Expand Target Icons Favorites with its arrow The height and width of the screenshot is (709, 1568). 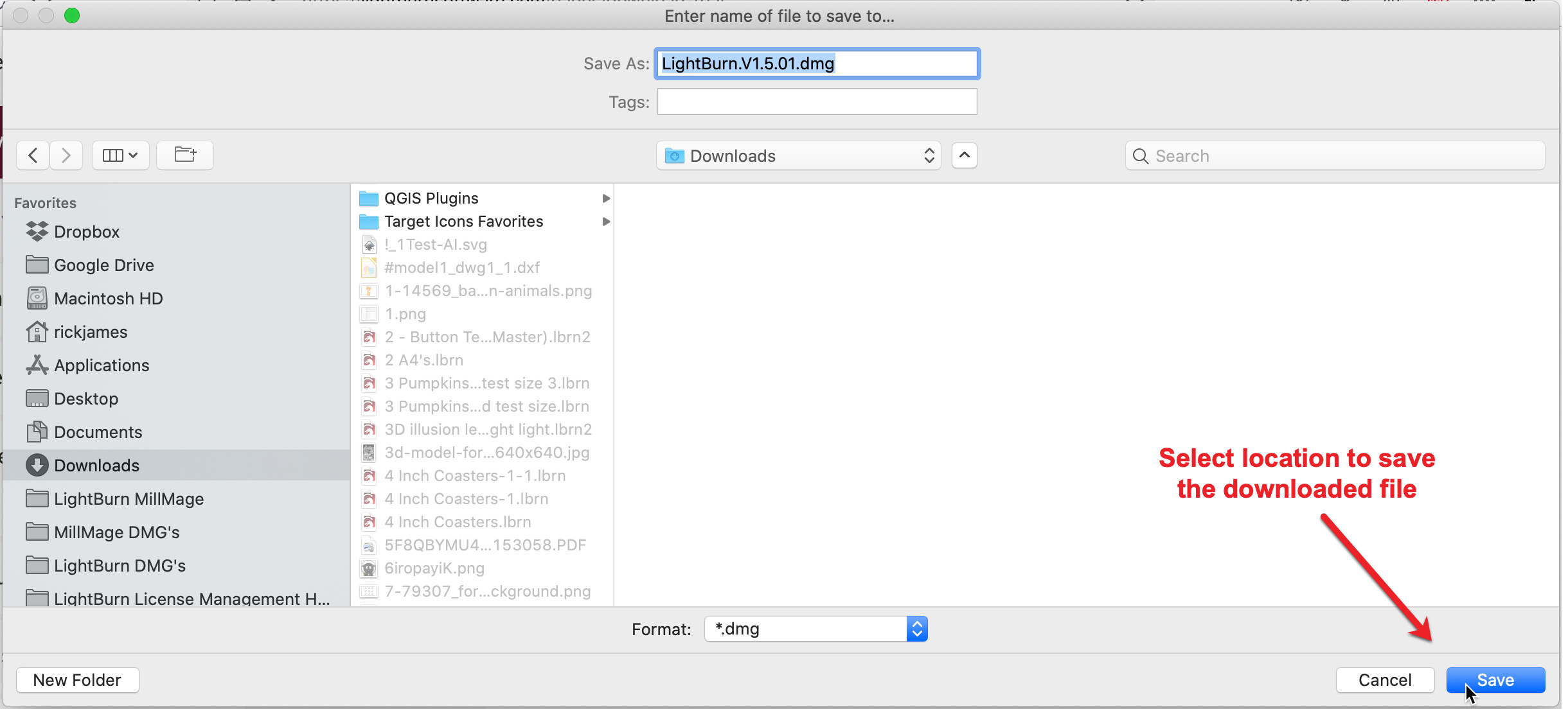tap(605, 222)
